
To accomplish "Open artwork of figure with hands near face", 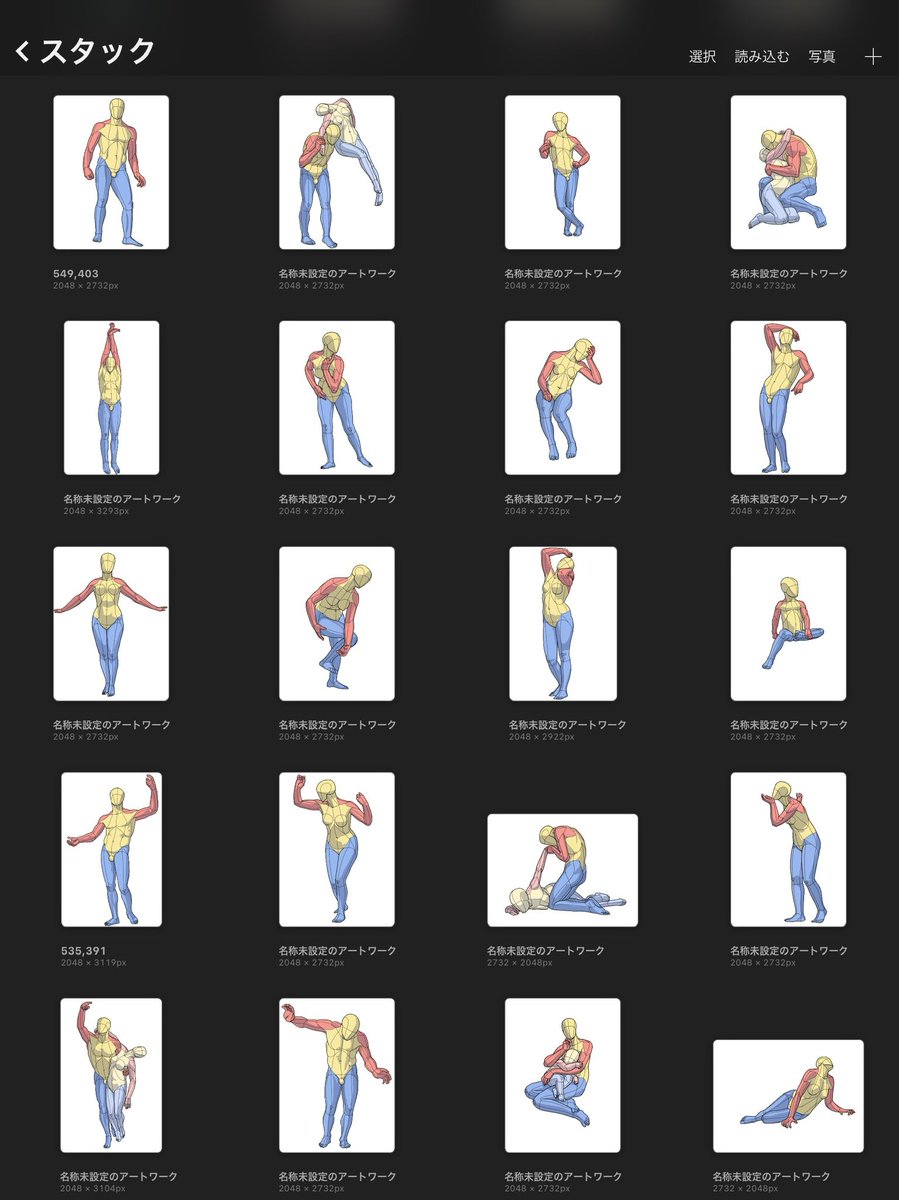I will click(x=789, y=850).
